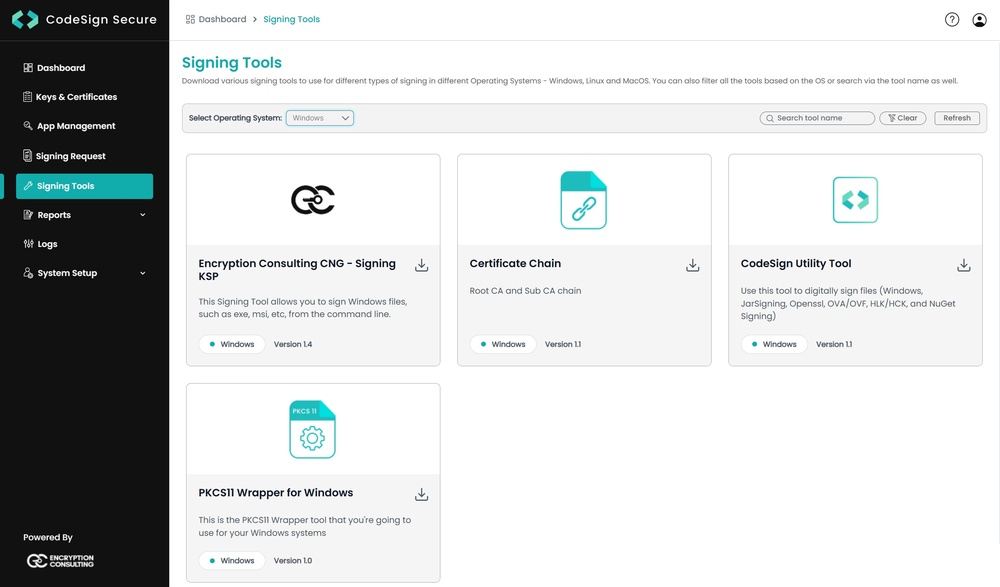Click the 'Powered By' label
Image resolution: width=1000 pixels, height=587 pixels.
(48, 537)
